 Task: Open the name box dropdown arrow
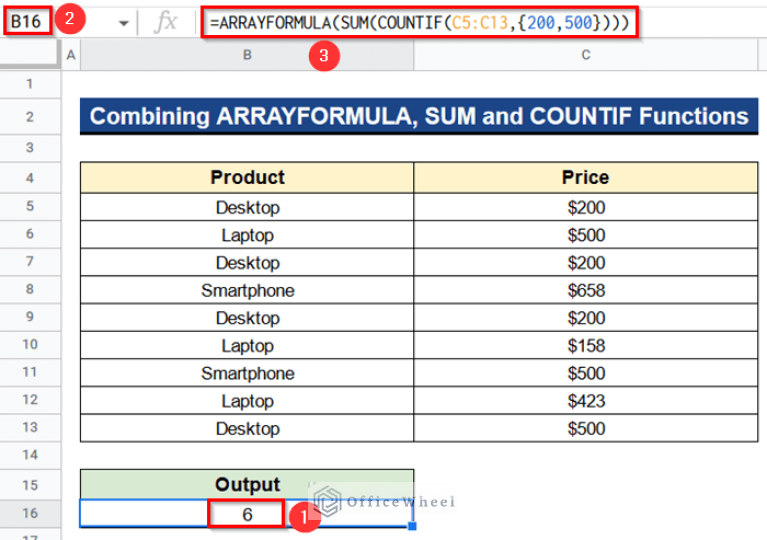(123, 23)
